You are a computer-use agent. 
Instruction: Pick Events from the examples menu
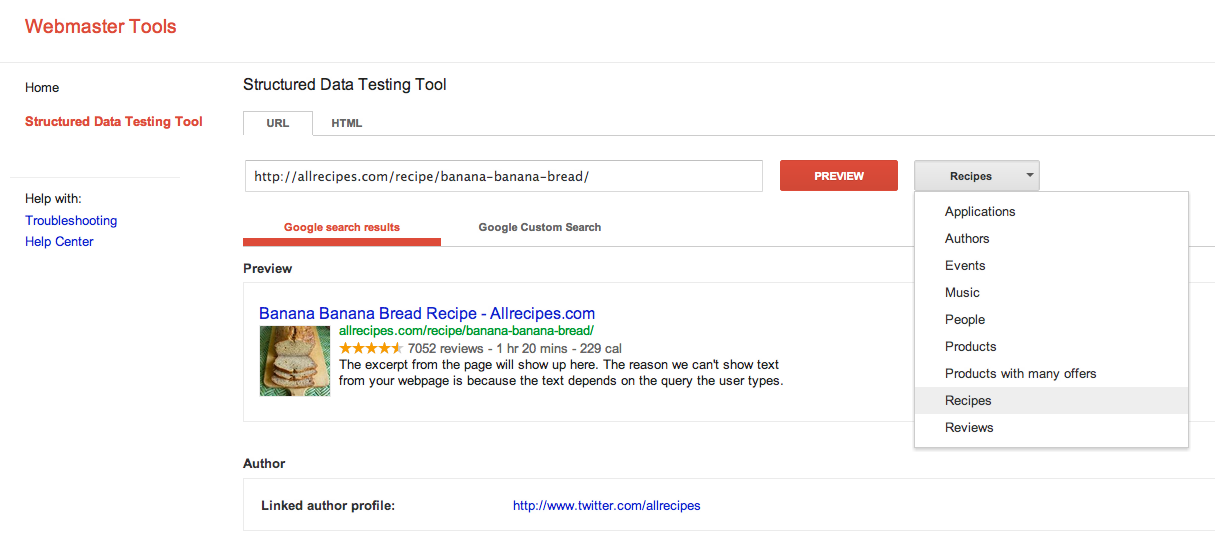pyautogui.click(x=965, y=266)
